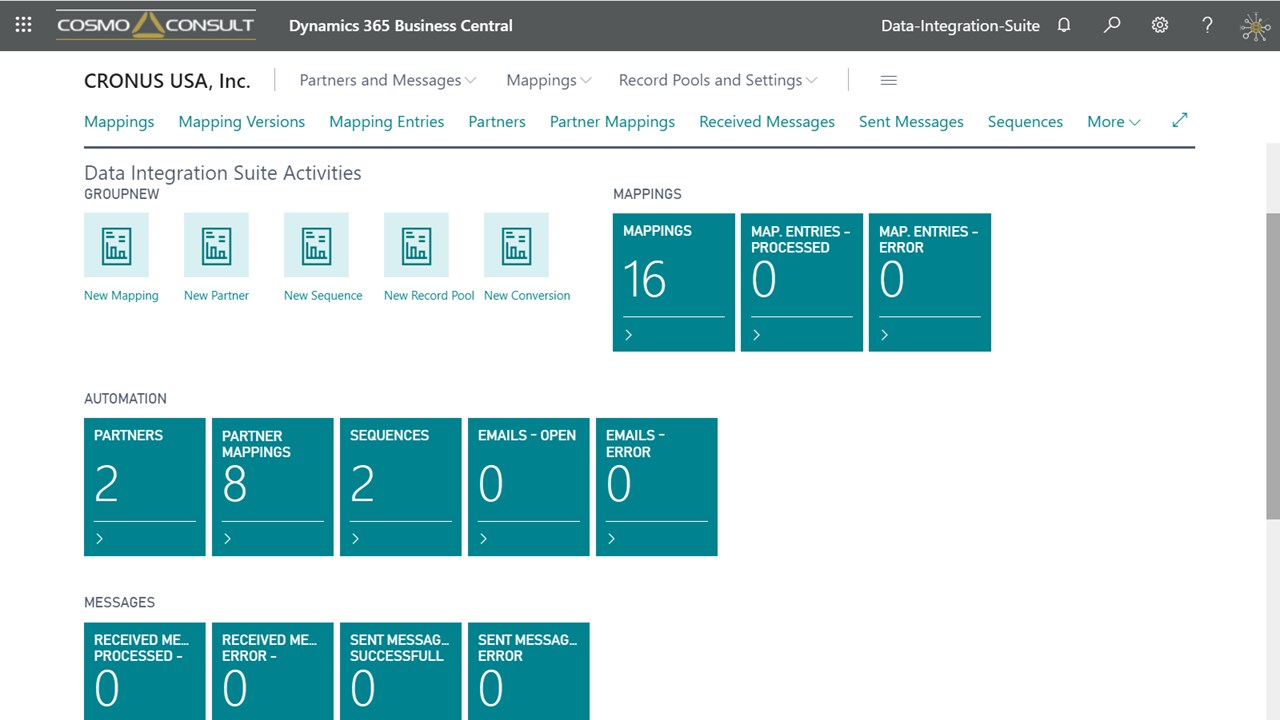Screen dimensions: 1280x720
Task: Open the Mappings tile showing 16
Action: 674,282
